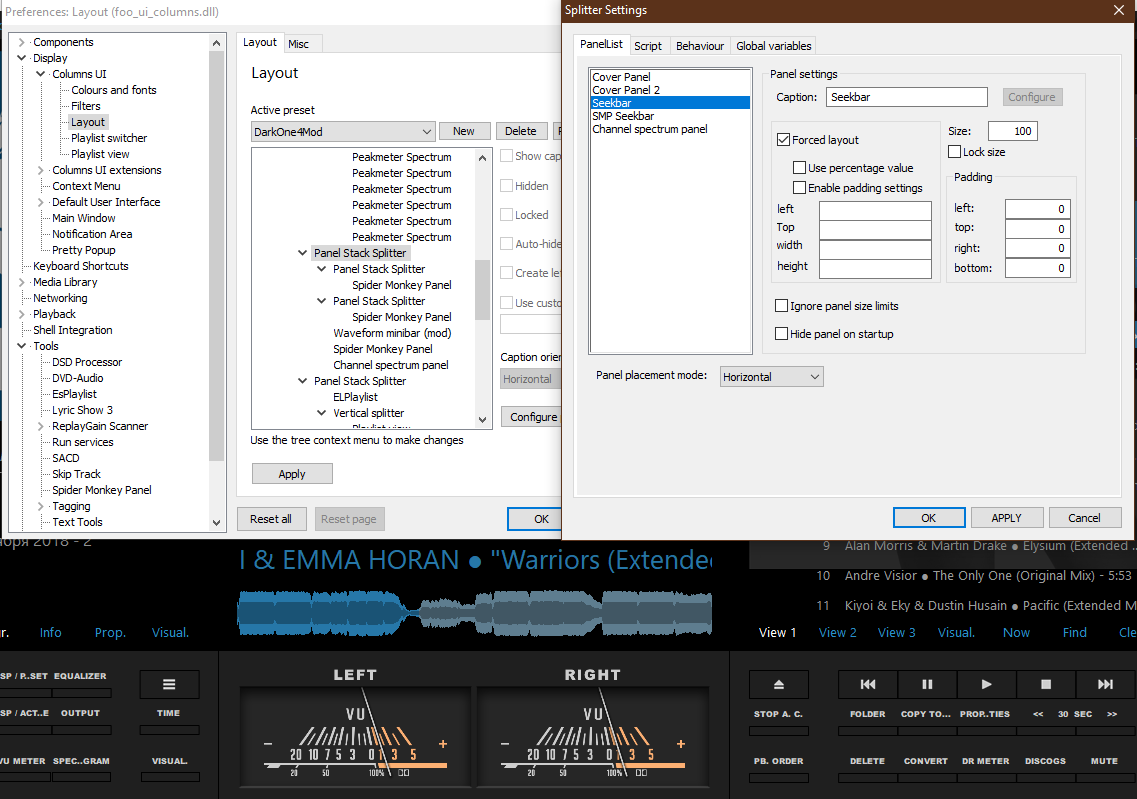Viewport: 1137px width, 799px height.
Task: Open the Panel placement mode dropdown
Action: point(771,377)
